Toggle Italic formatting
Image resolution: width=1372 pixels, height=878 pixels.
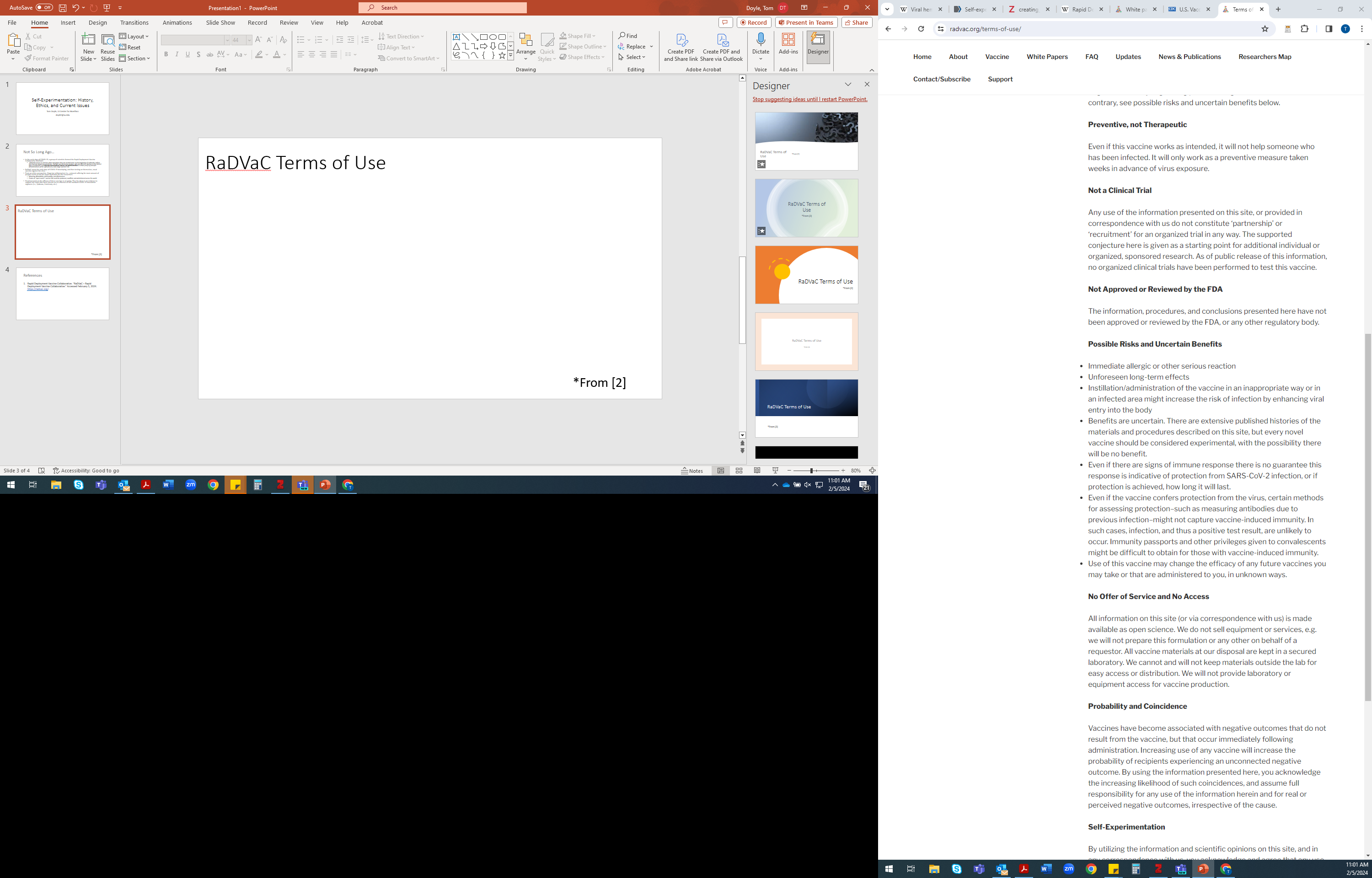pos(177,55)
